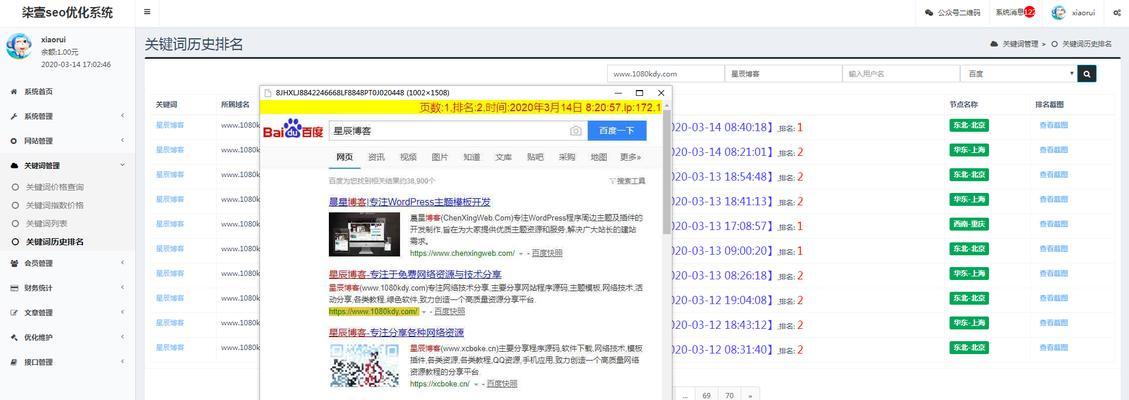Switch to the 地图 tab in Baidu
Screen dimensions: 1129x400
[599, 157]
